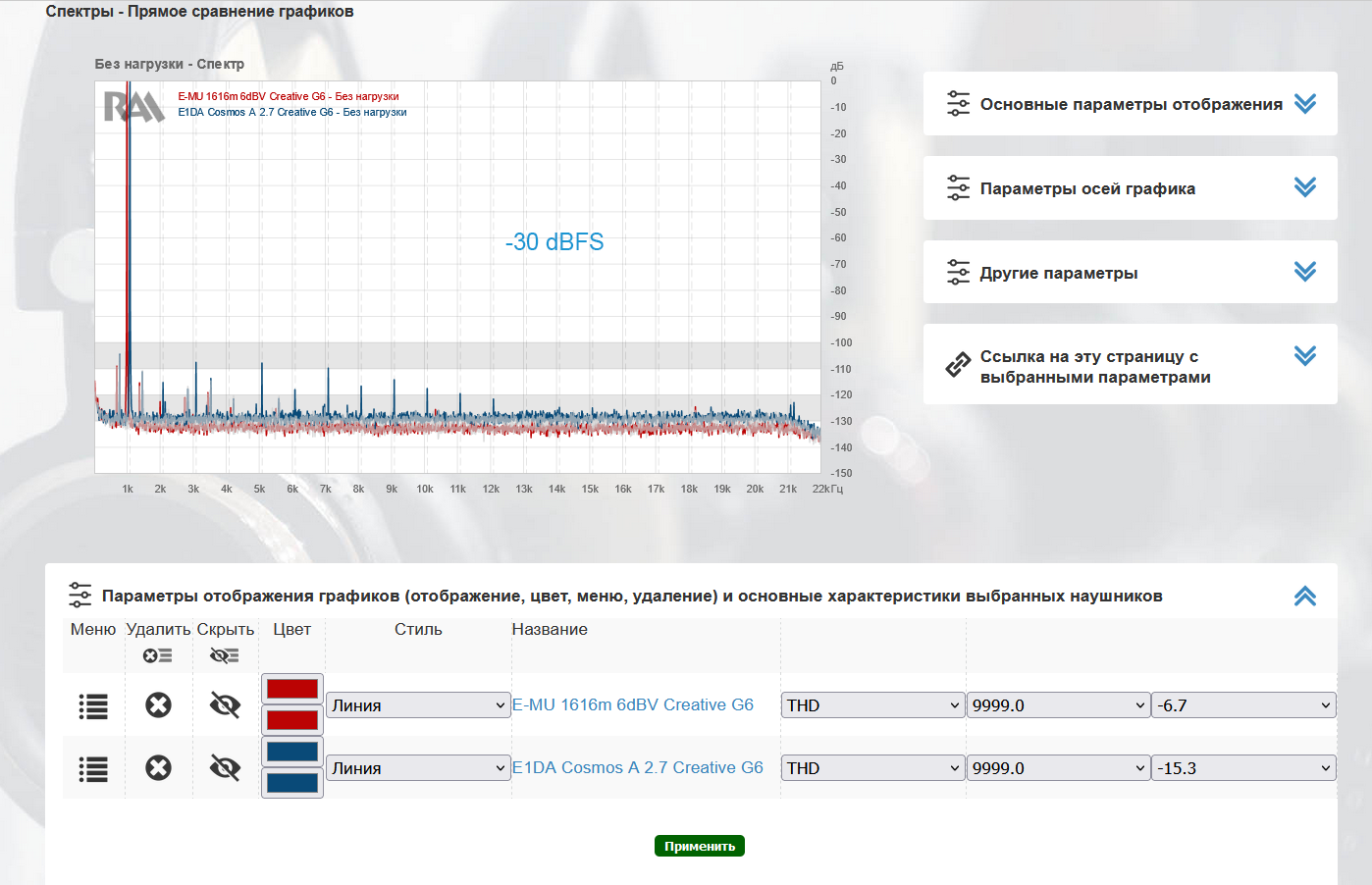Expand the Ссылка на эту страницу panel
This screenshot has height=885, width=1372.
(1304, 356)
